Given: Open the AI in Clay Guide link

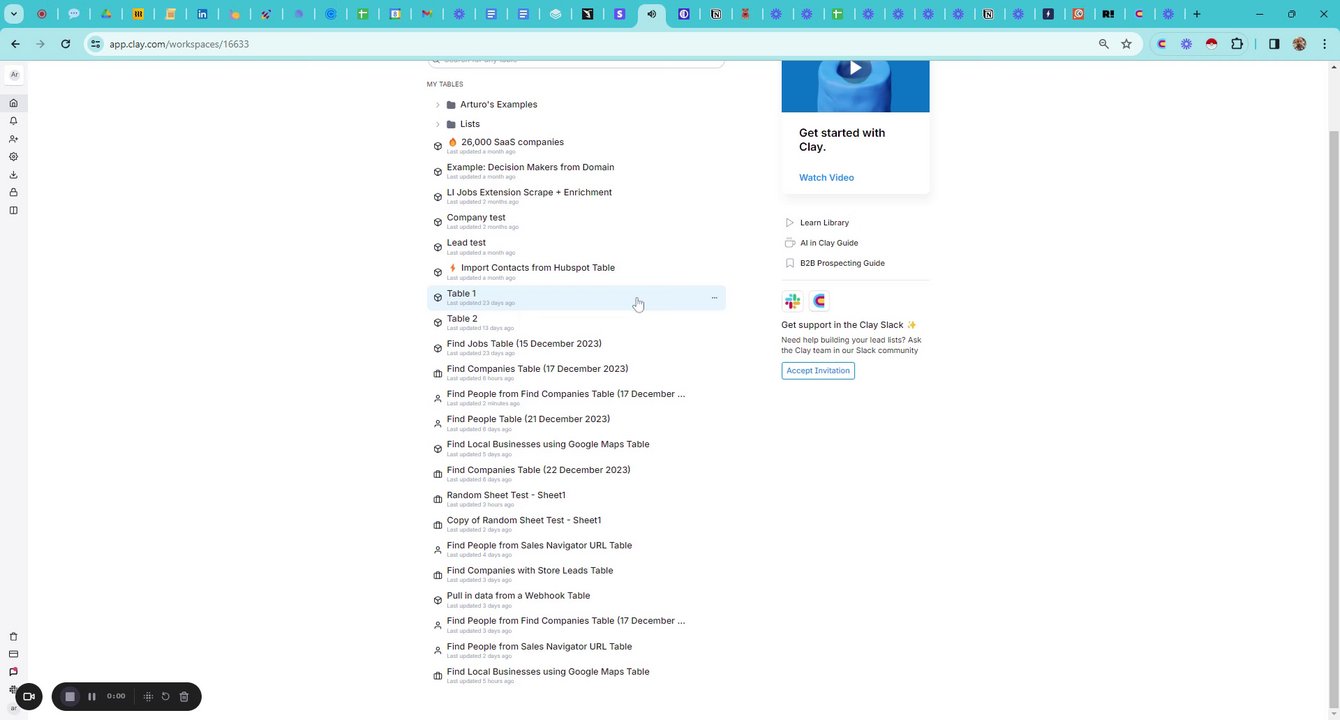Looking at the screenshot, I should (829, 243).
